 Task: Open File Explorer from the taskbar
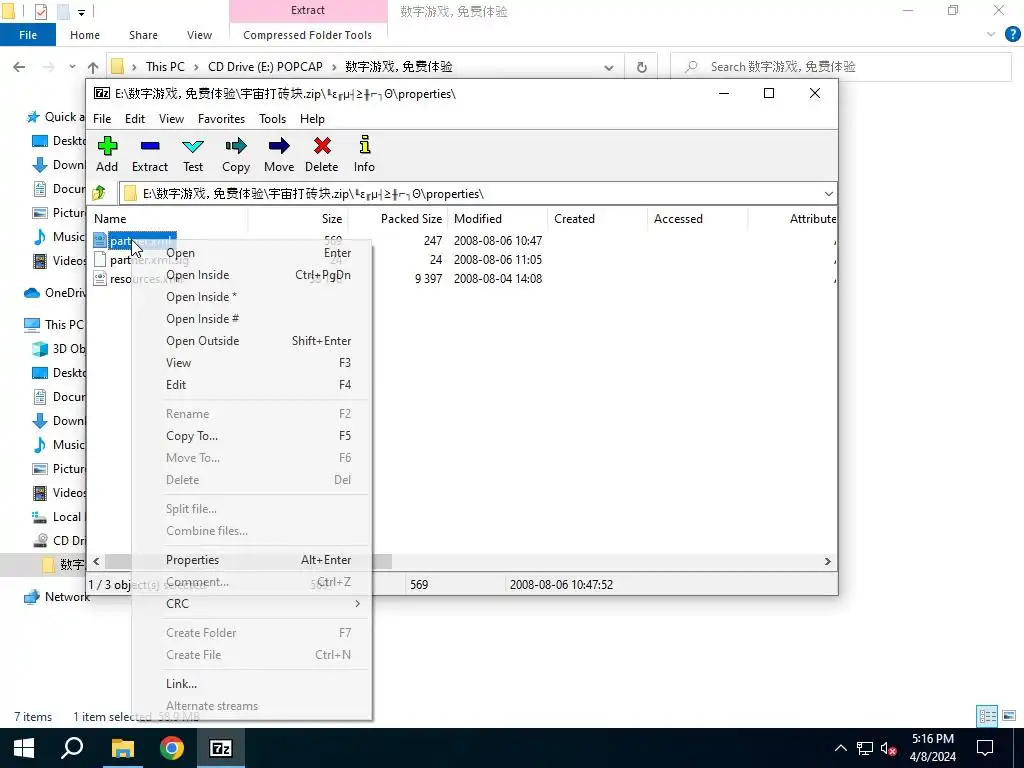(x=122, y=748)
